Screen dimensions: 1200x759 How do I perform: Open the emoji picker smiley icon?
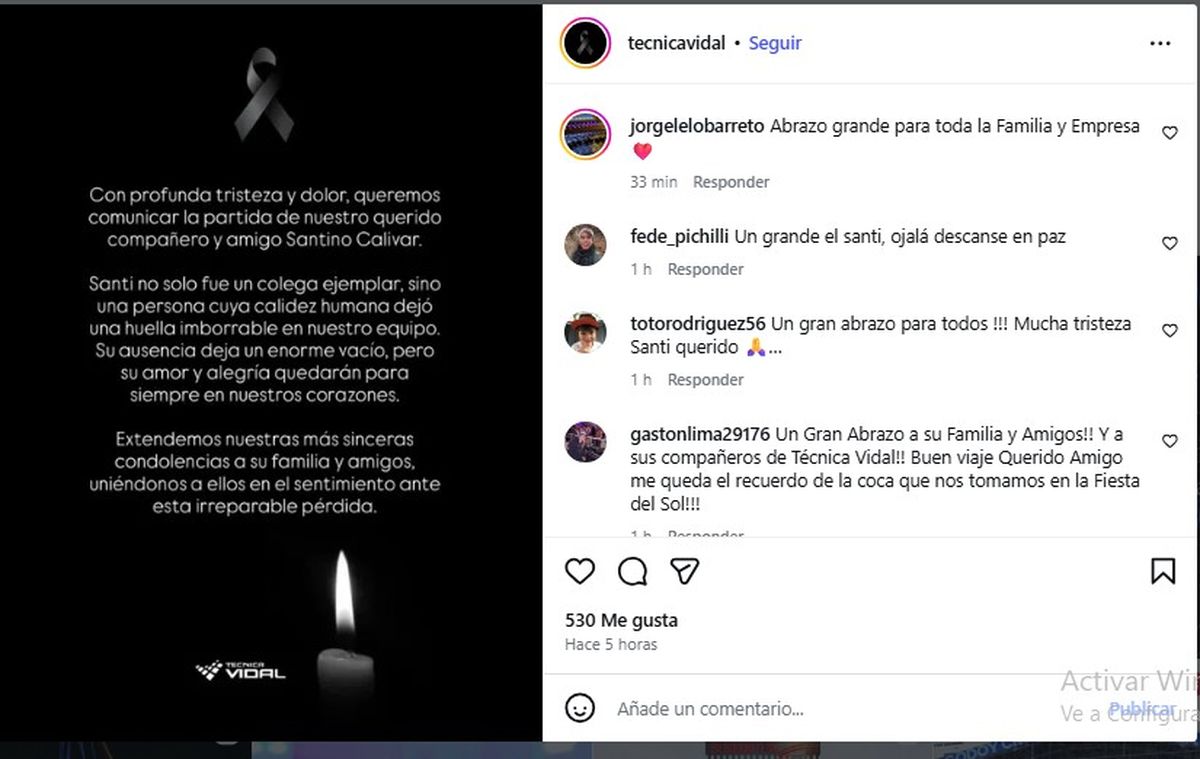pyautogui.click(x=580, y=708)
